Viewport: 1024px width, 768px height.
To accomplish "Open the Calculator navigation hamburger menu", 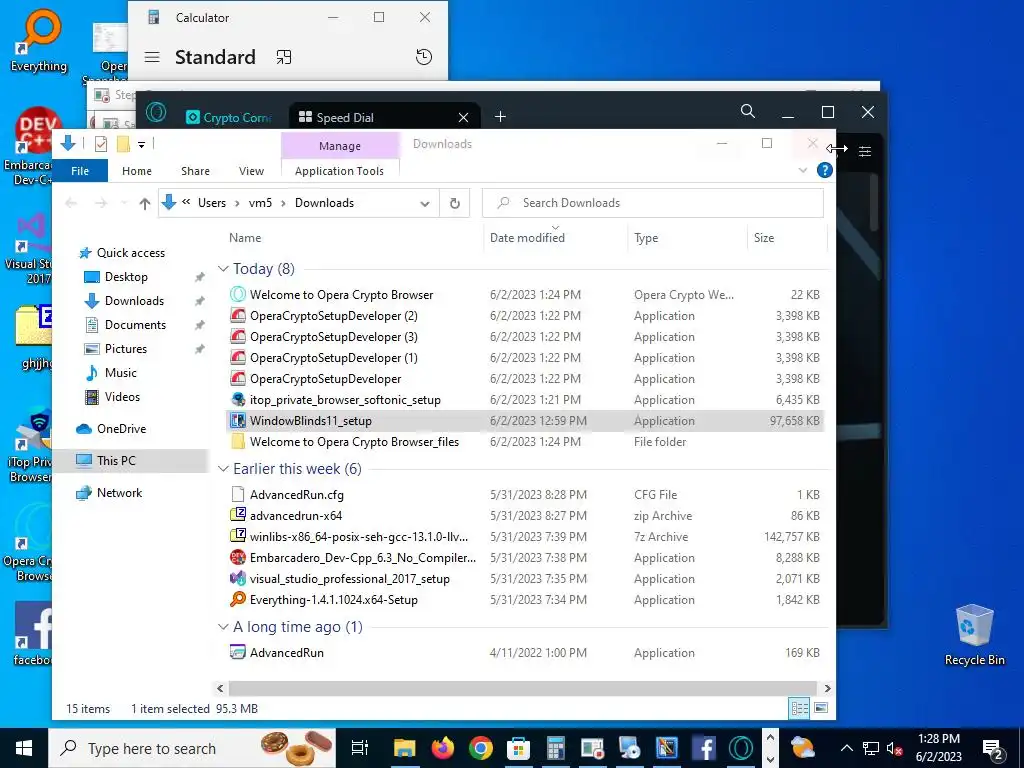I will (x=152, y=57).
